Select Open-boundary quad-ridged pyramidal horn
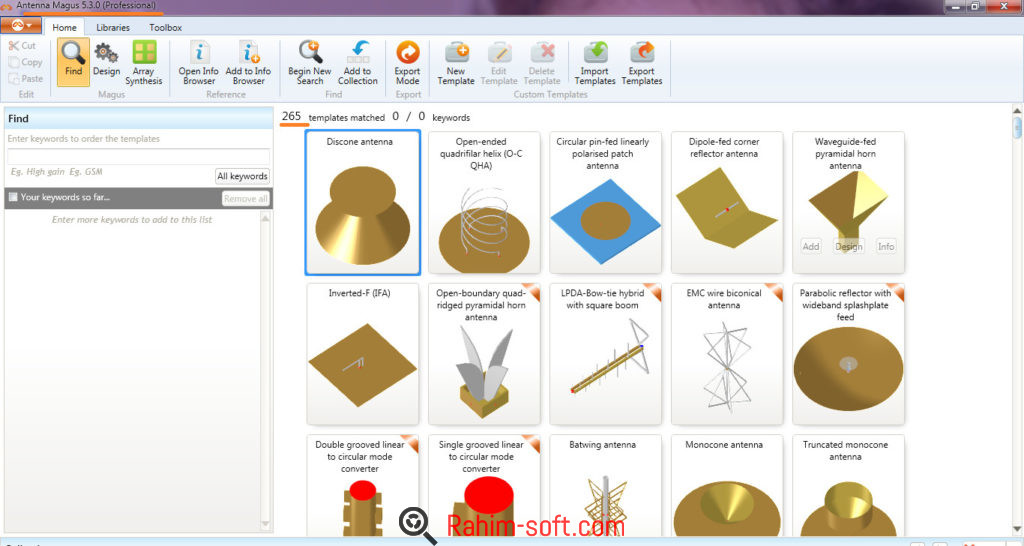The width and height of the screenshot is (1024, 546). [x=484, y=354]
